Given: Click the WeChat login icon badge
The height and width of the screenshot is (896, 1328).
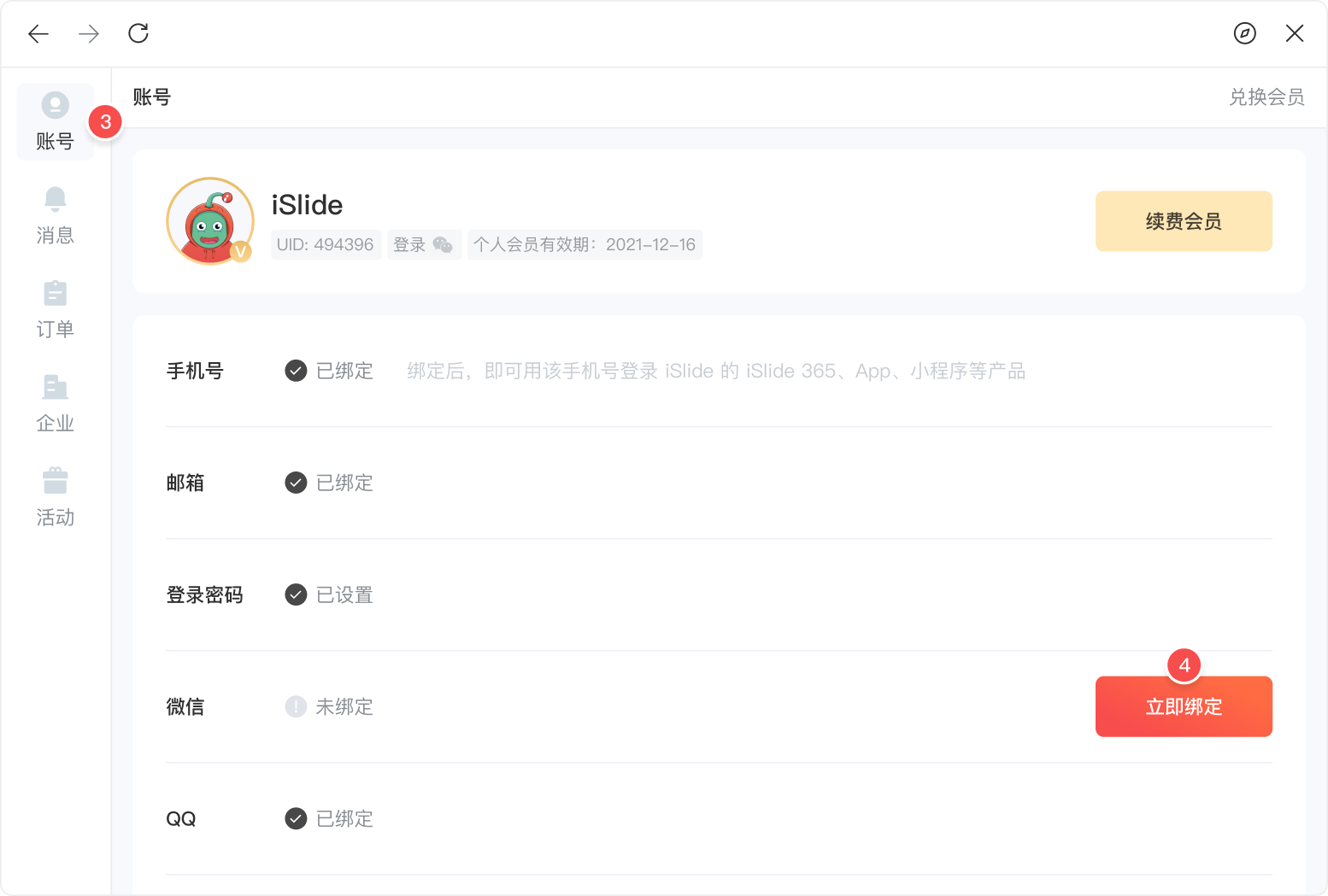Looking at the screenshot, I should pos(442,245).
